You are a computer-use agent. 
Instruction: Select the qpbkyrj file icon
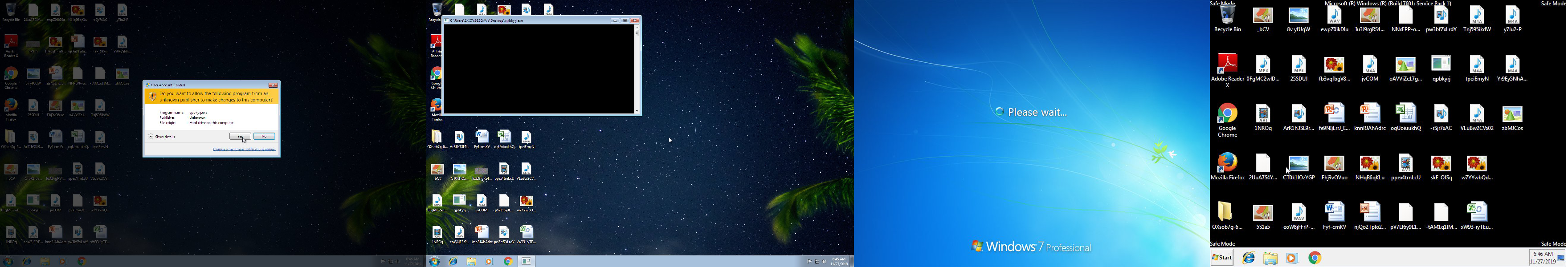(1441, 69)
